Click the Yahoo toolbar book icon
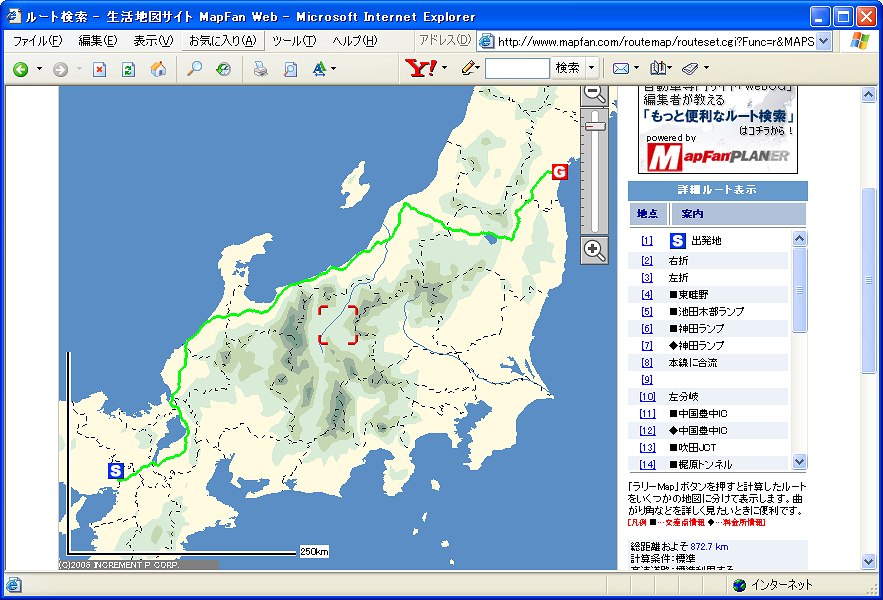883x600 pixels. tap(657, 68)
